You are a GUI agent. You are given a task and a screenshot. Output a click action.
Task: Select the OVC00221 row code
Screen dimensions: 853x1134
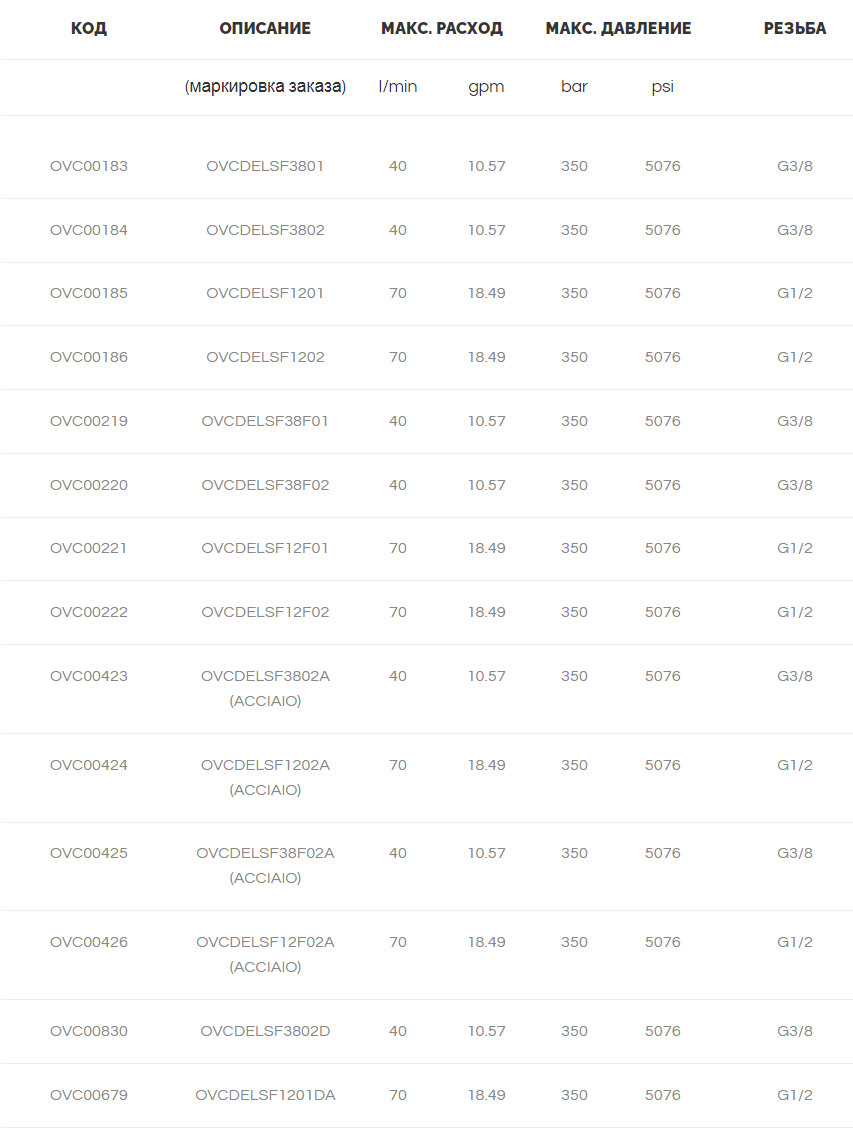click(88, 548)
